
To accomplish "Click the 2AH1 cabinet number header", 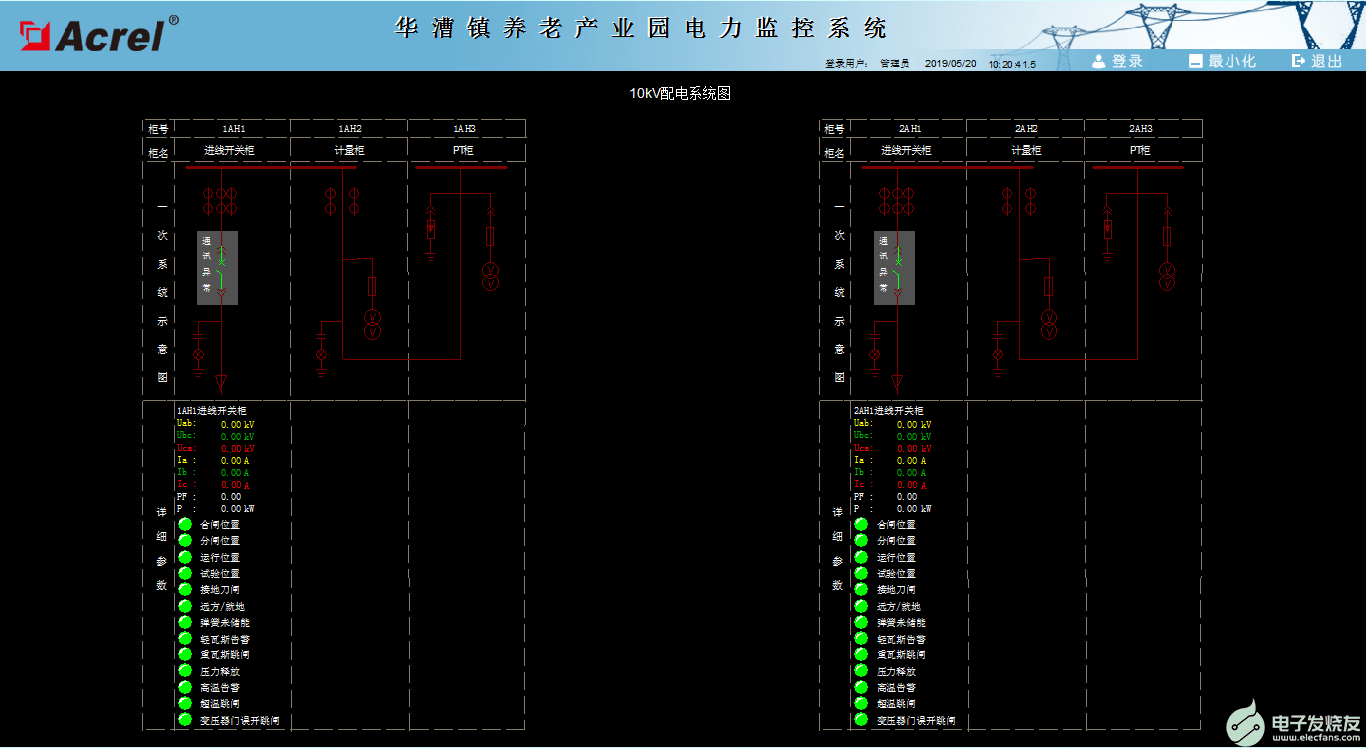I will (x=909, y=129).
